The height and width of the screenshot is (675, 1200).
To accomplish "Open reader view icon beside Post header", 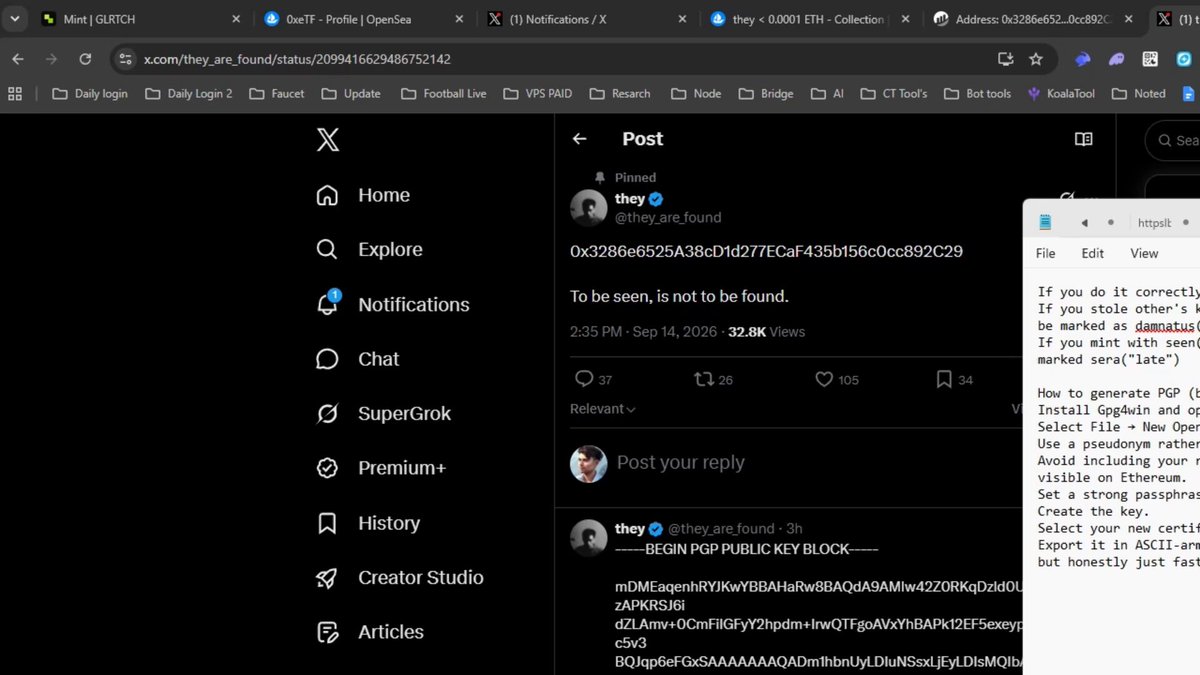I will click(x=1083, y=139).
